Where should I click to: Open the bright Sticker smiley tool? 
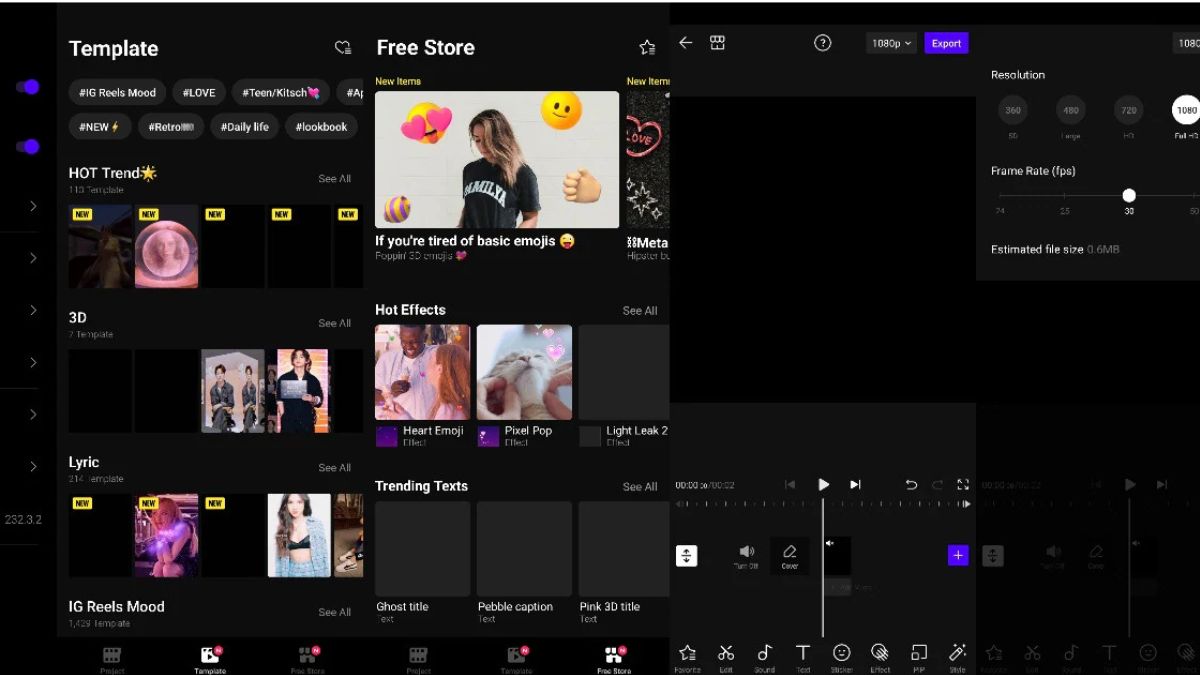(x=842, y=657)
